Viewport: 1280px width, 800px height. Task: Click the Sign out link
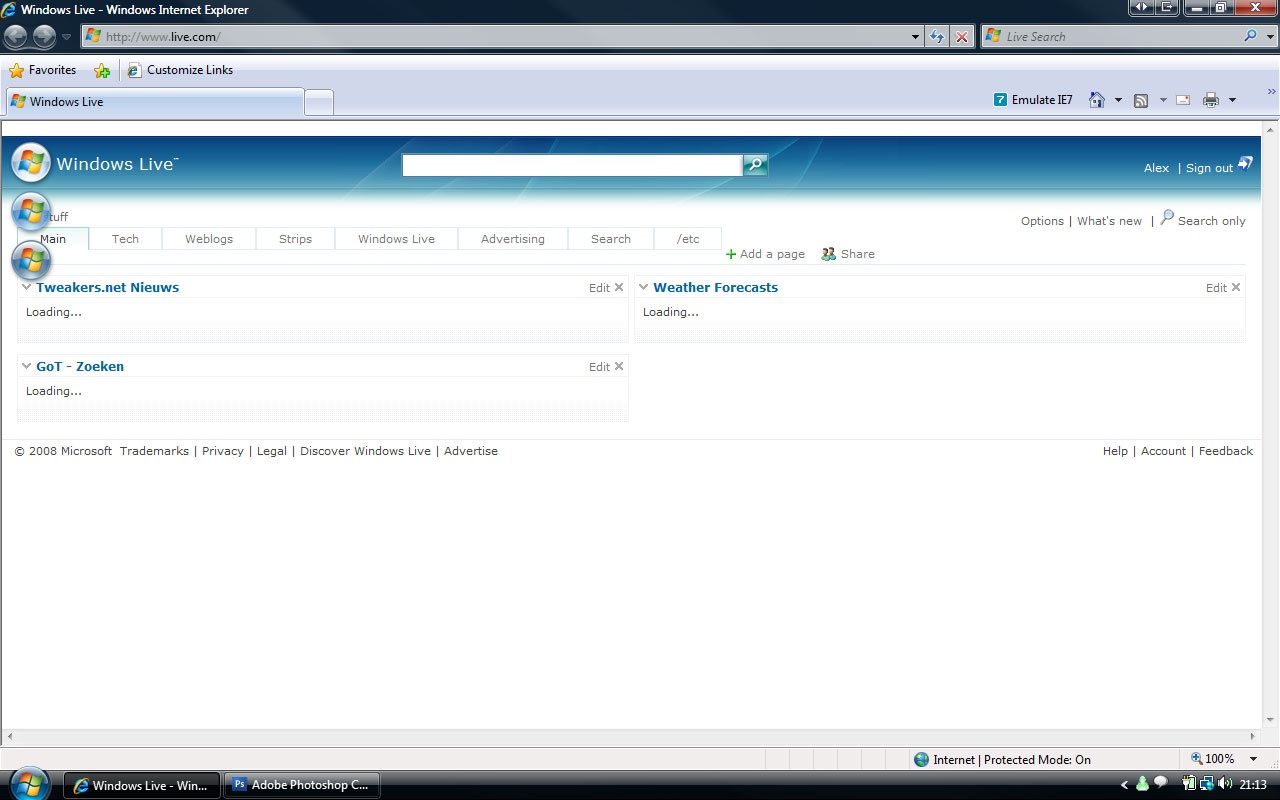(x=1209, y=168)
